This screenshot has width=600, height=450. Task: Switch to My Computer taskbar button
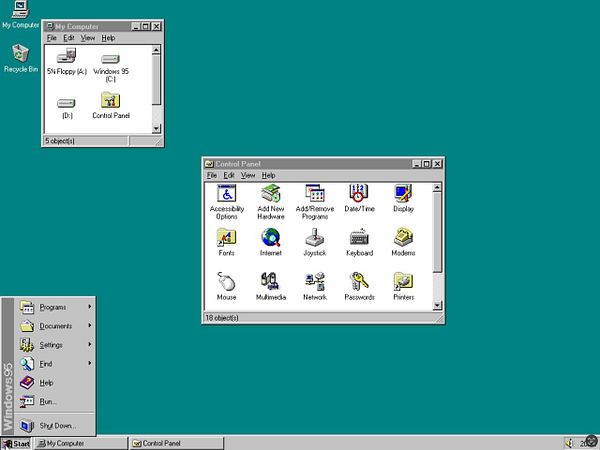point(80,443)
